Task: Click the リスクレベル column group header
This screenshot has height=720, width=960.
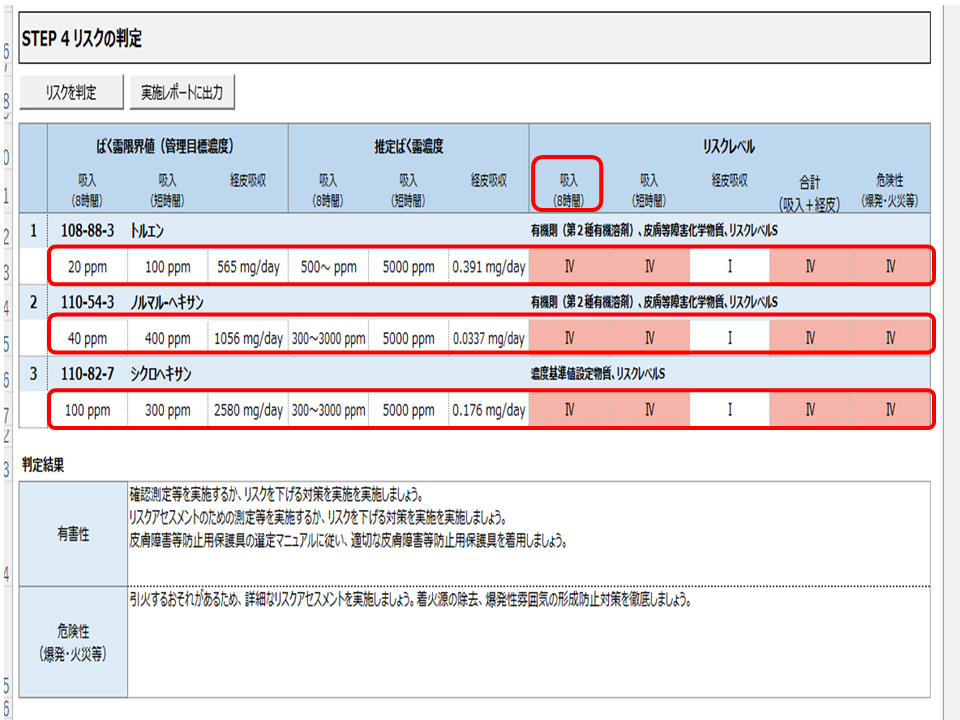Action: coord(728,146)
